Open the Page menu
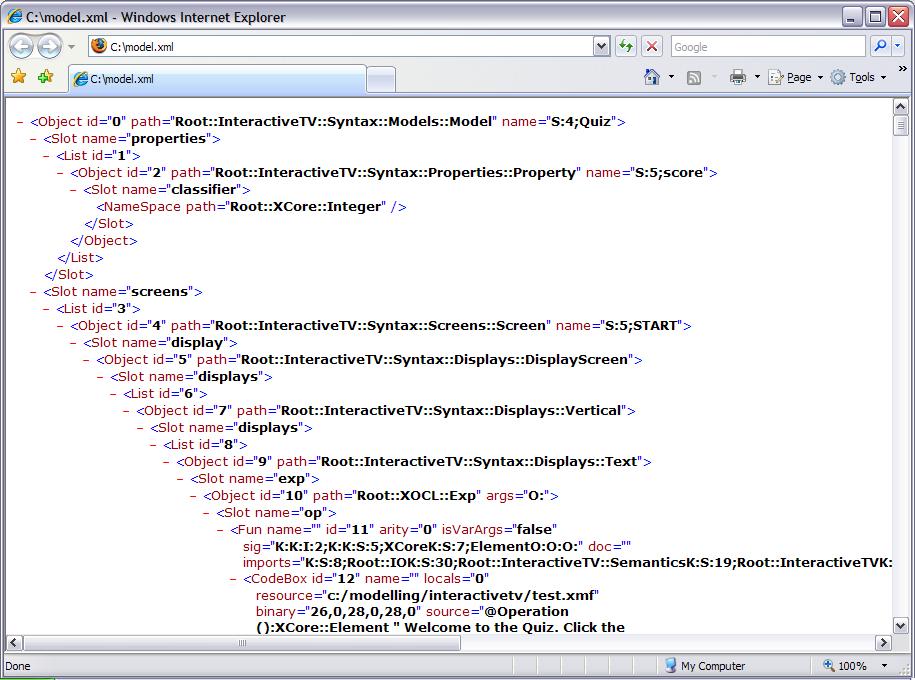Image resolution: width=915 pixels, height=680 pixels. (x=795, y=77)
